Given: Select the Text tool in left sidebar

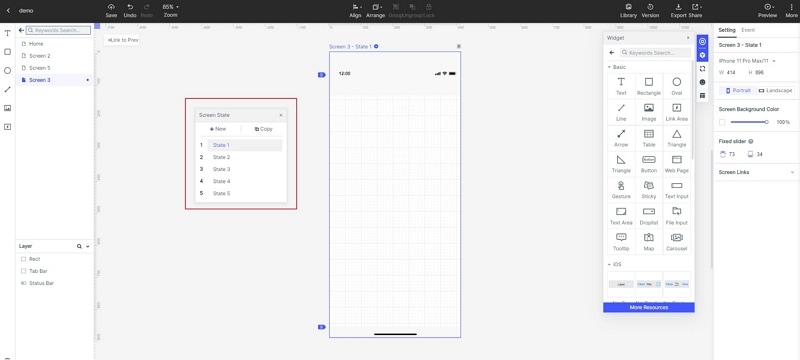Looking at the screenshot, I should [7, 33].
